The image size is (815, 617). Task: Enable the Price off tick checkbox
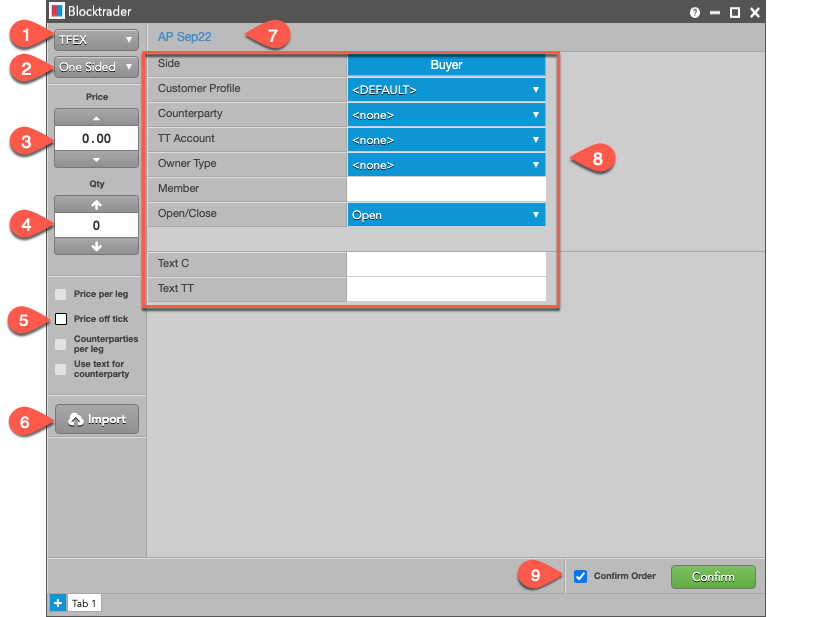coord(61,319)
